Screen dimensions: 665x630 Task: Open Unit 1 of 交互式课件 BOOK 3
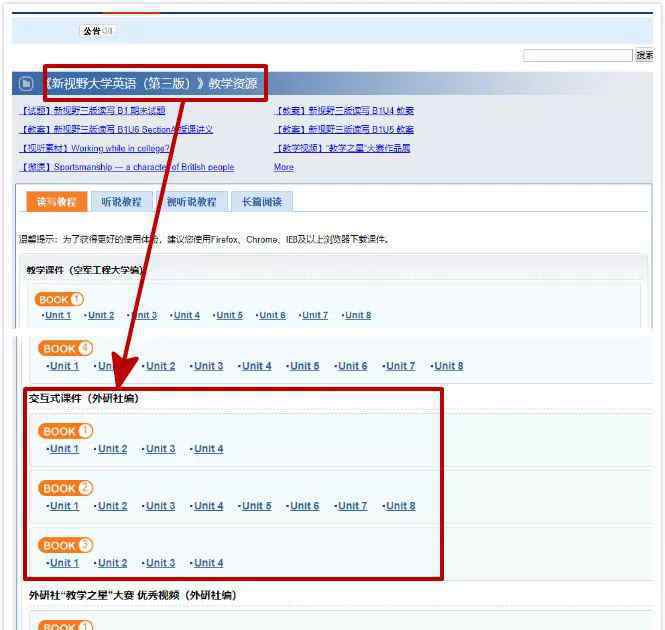[x=64, y=563]
